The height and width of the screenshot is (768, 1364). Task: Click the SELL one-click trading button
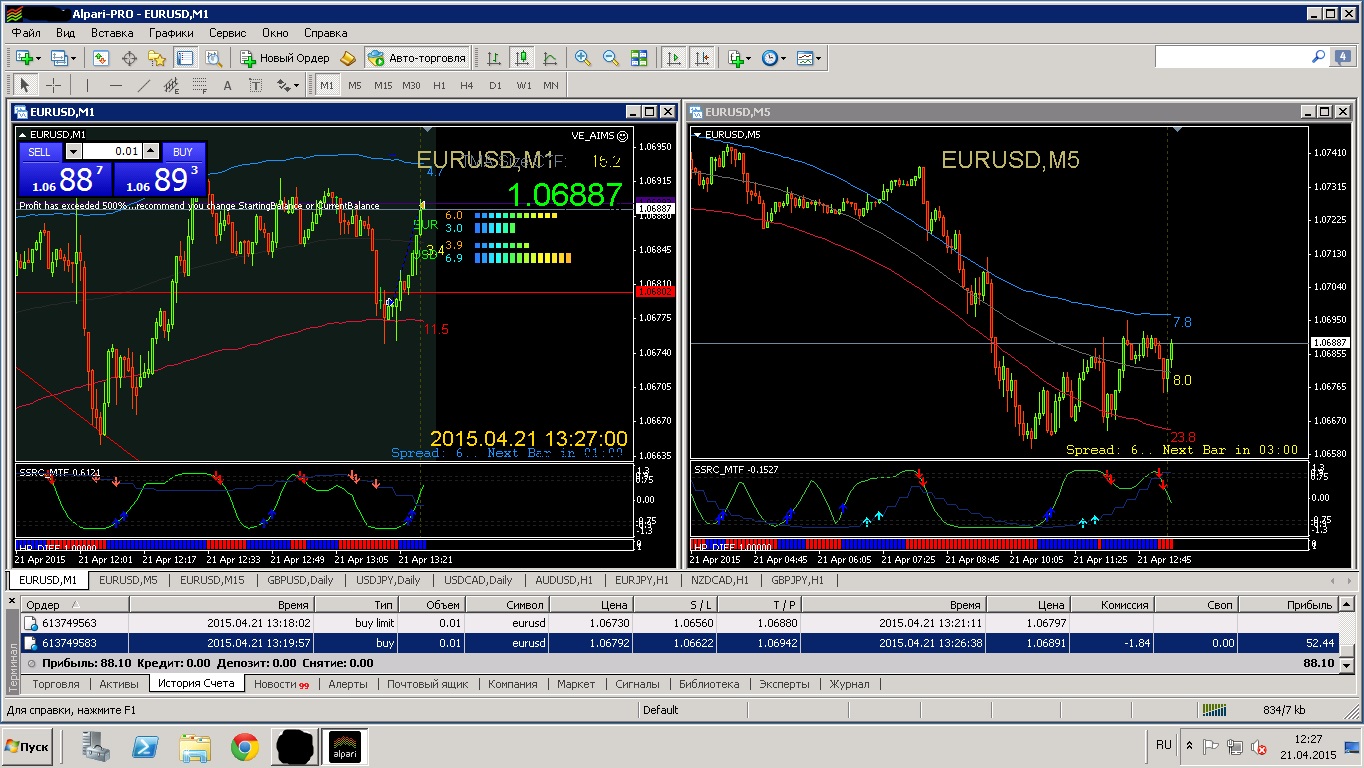pyautogui.click(x=39, y=152)
